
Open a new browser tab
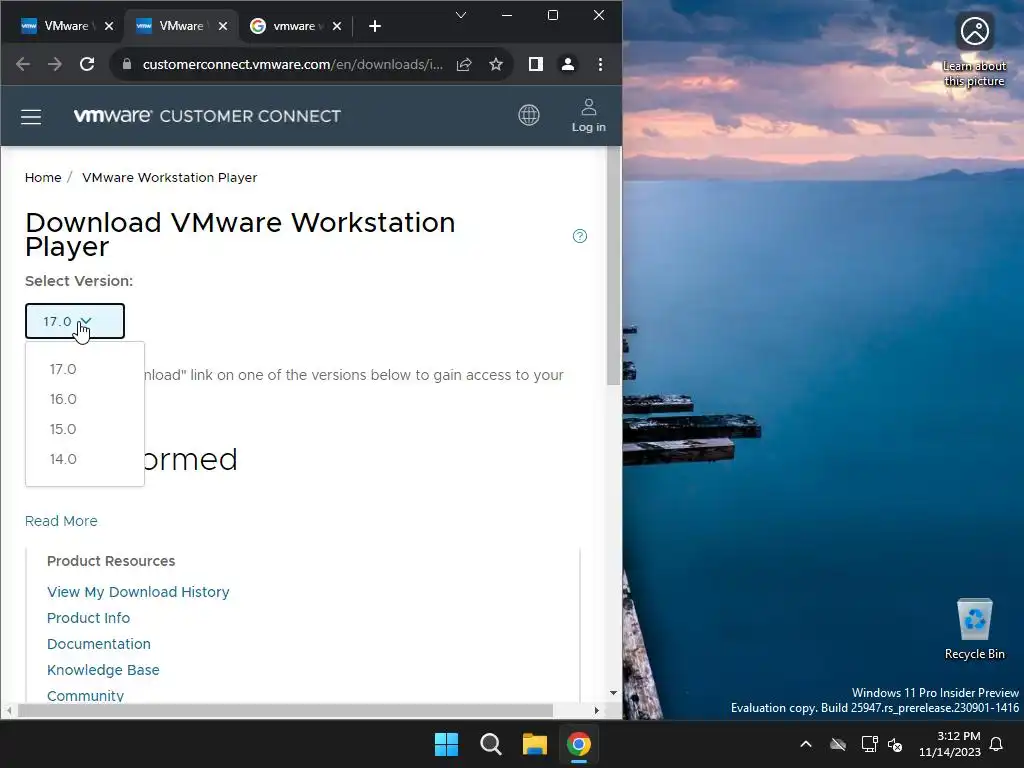click(x=375, y=26)
